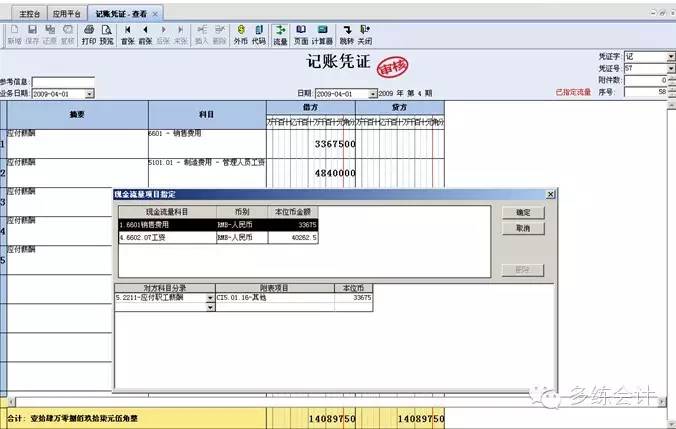
Task: Toggle the 流量 (cash flow) toolbar icon
Action: (x=280, y=34)
